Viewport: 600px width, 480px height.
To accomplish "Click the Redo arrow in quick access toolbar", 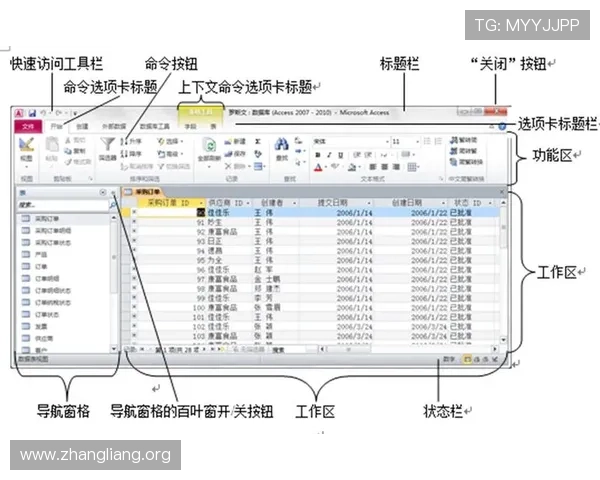I will coord(59,113).
